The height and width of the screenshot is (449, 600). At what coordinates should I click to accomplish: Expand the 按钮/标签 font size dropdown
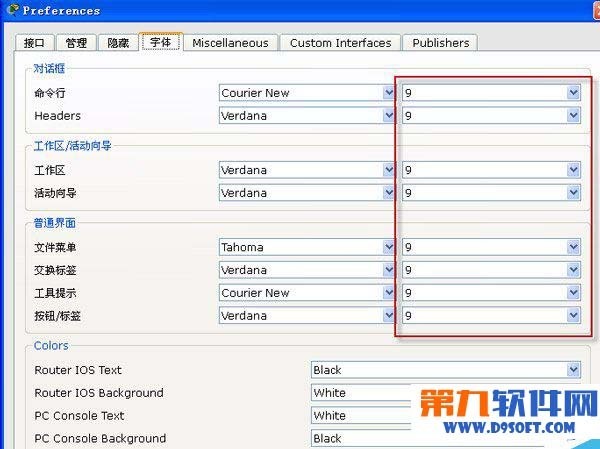573,316
